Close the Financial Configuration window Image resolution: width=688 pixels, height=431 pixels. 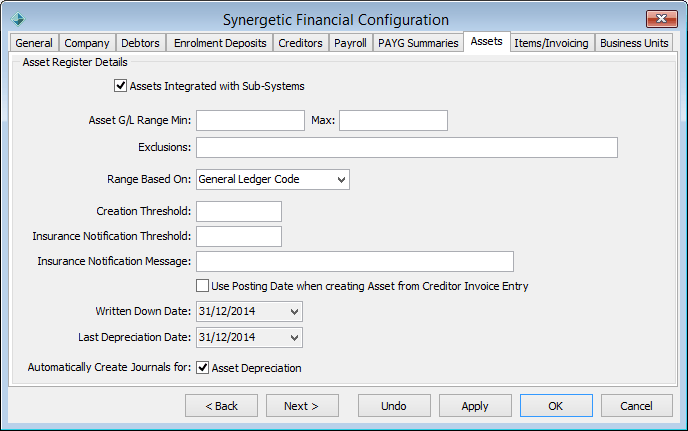tap(661, 18)
